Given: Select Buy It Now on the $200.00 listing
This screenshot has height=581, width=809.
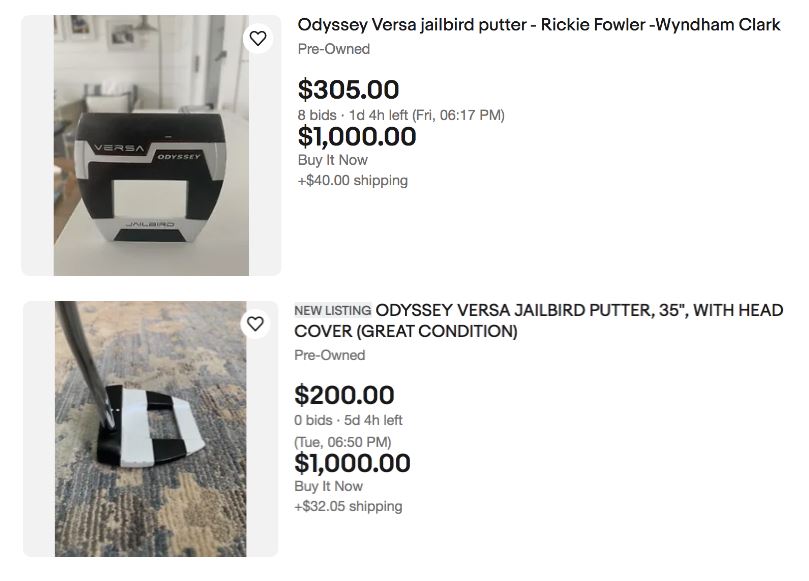Looking at the screenshot, I should 328,486.
